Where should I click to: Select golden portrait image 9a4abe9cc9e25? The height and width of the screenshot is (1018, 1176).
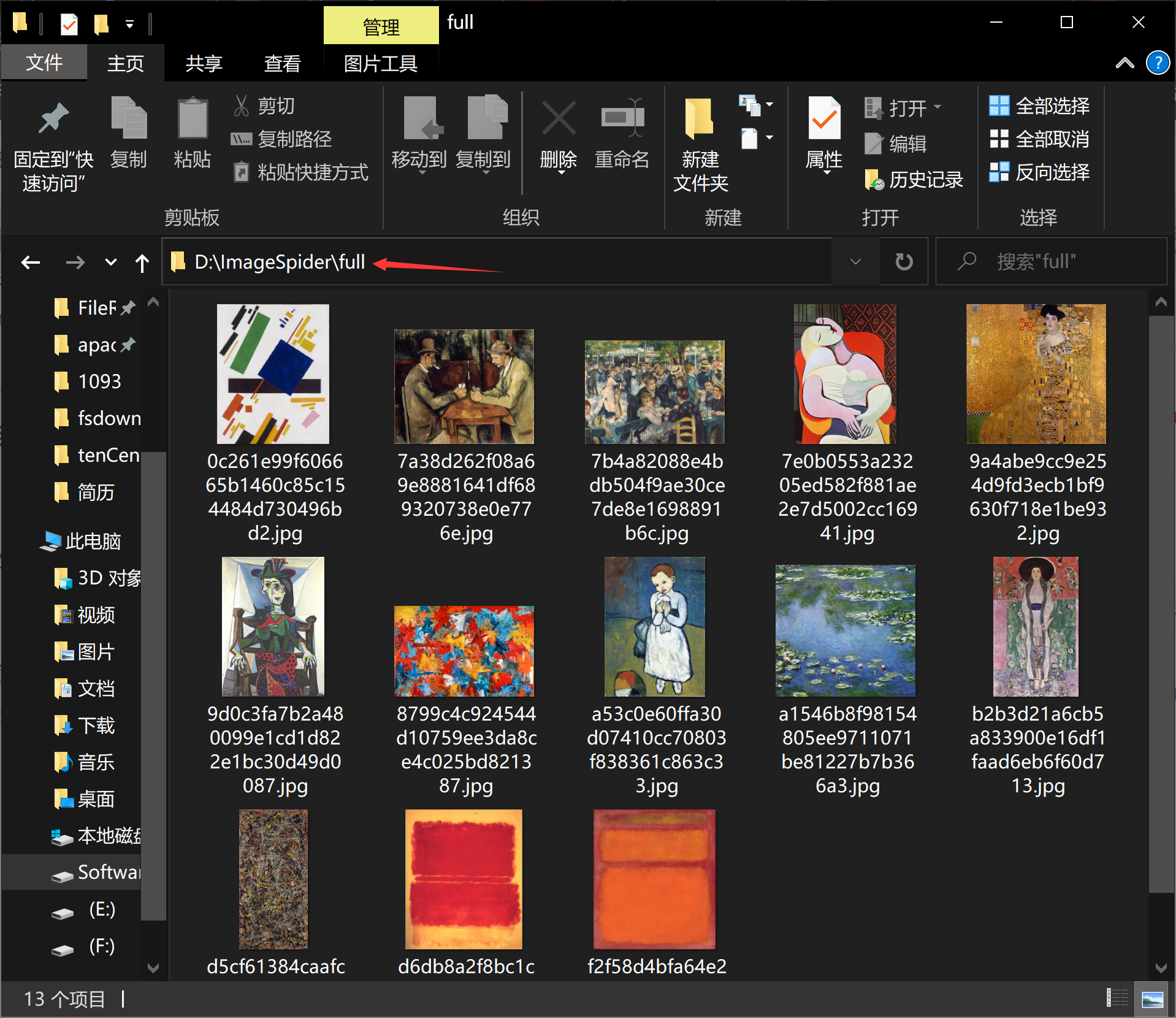click(1036, 374)
